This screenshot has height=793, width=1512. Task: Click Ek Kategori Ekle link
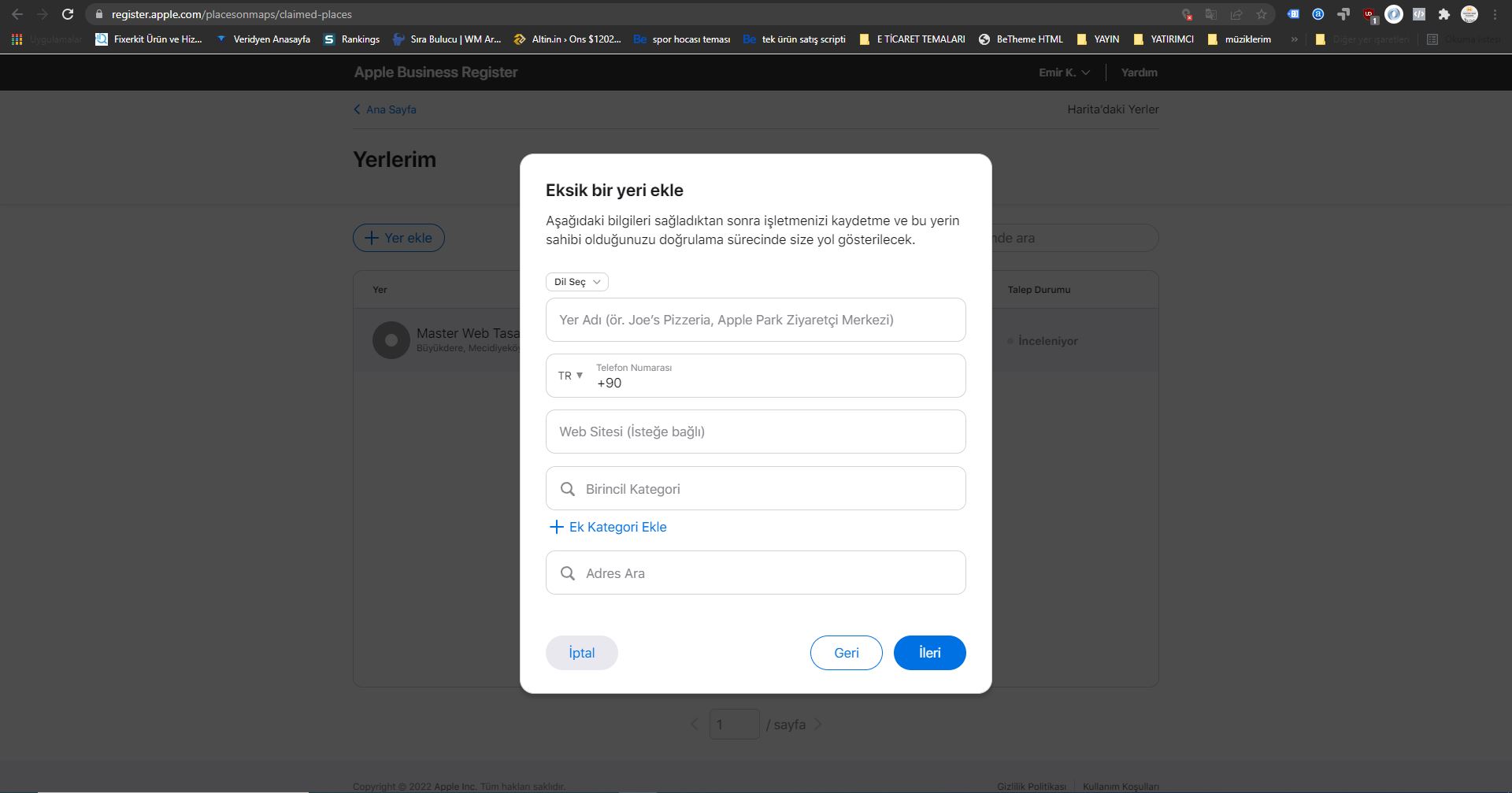click(x=607, y=527)
